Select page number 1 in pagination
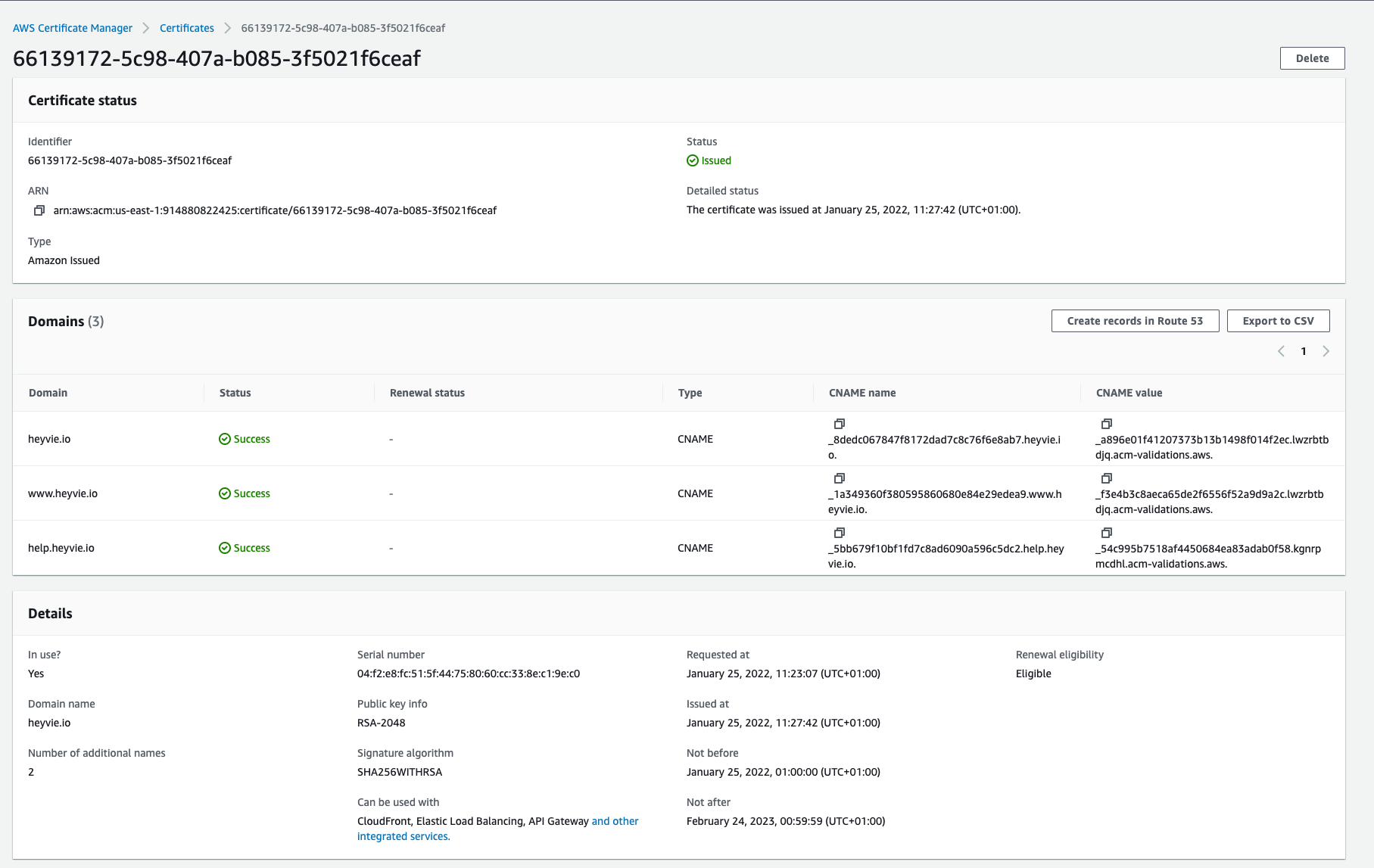 coord(1304,351)
